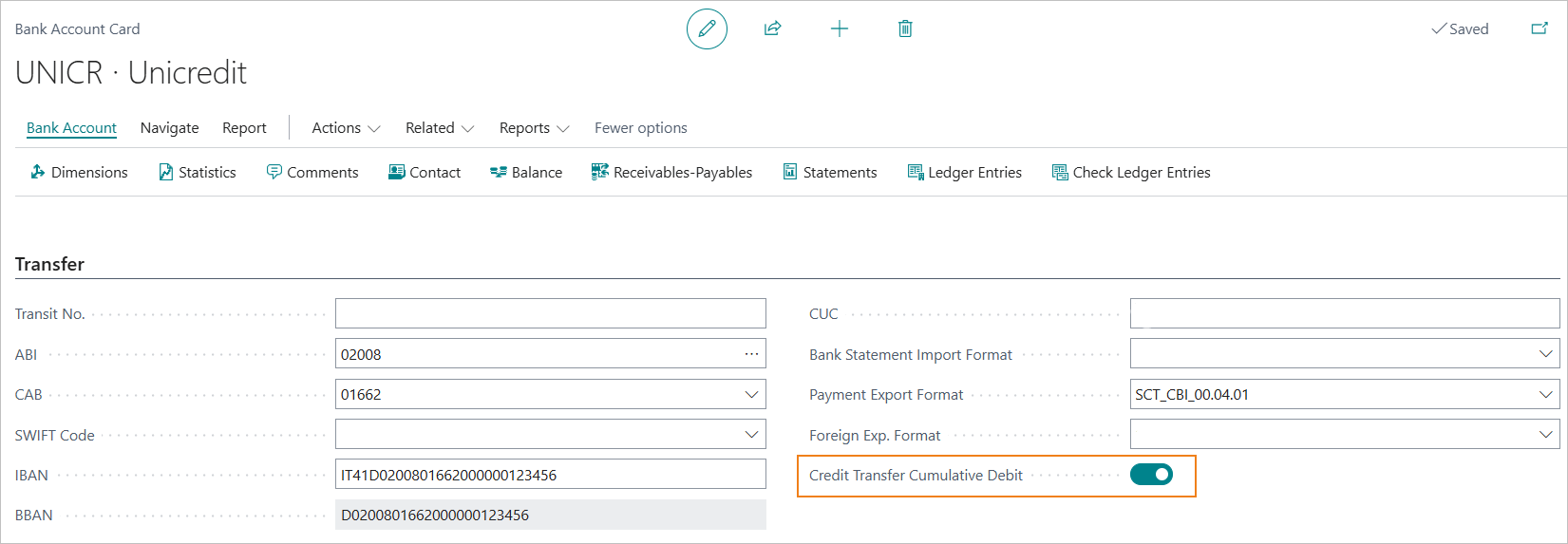Open Payment Export Format dropdown
1568x544 pixels.
point(1545,394)
